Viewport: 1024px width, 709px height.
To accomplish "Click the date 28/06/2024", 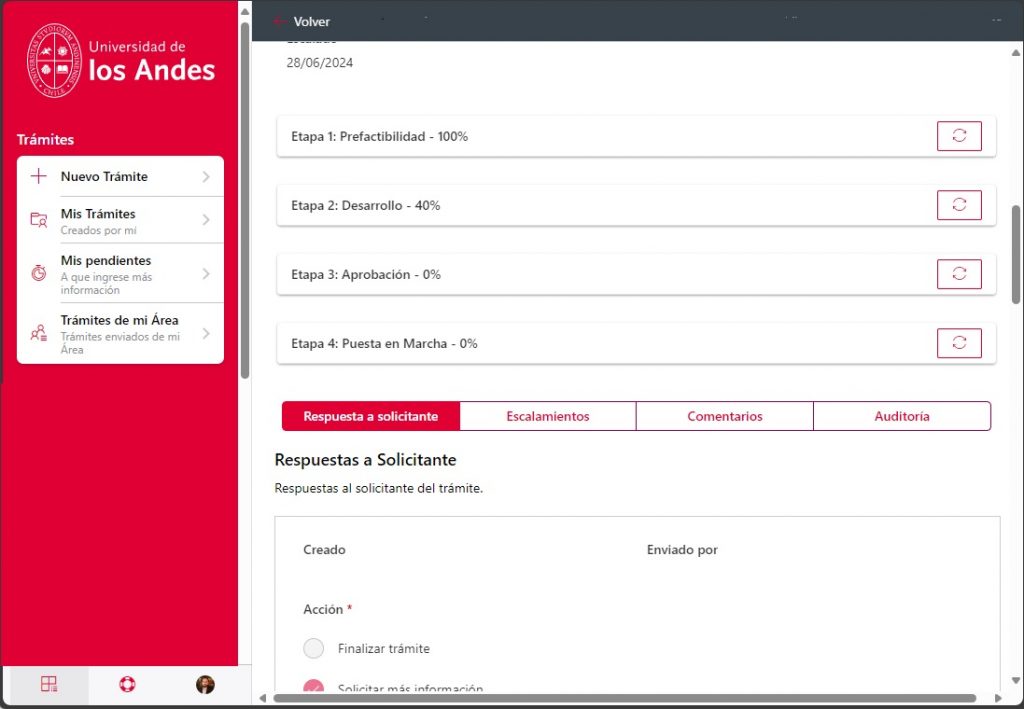I will click(319, 63).
